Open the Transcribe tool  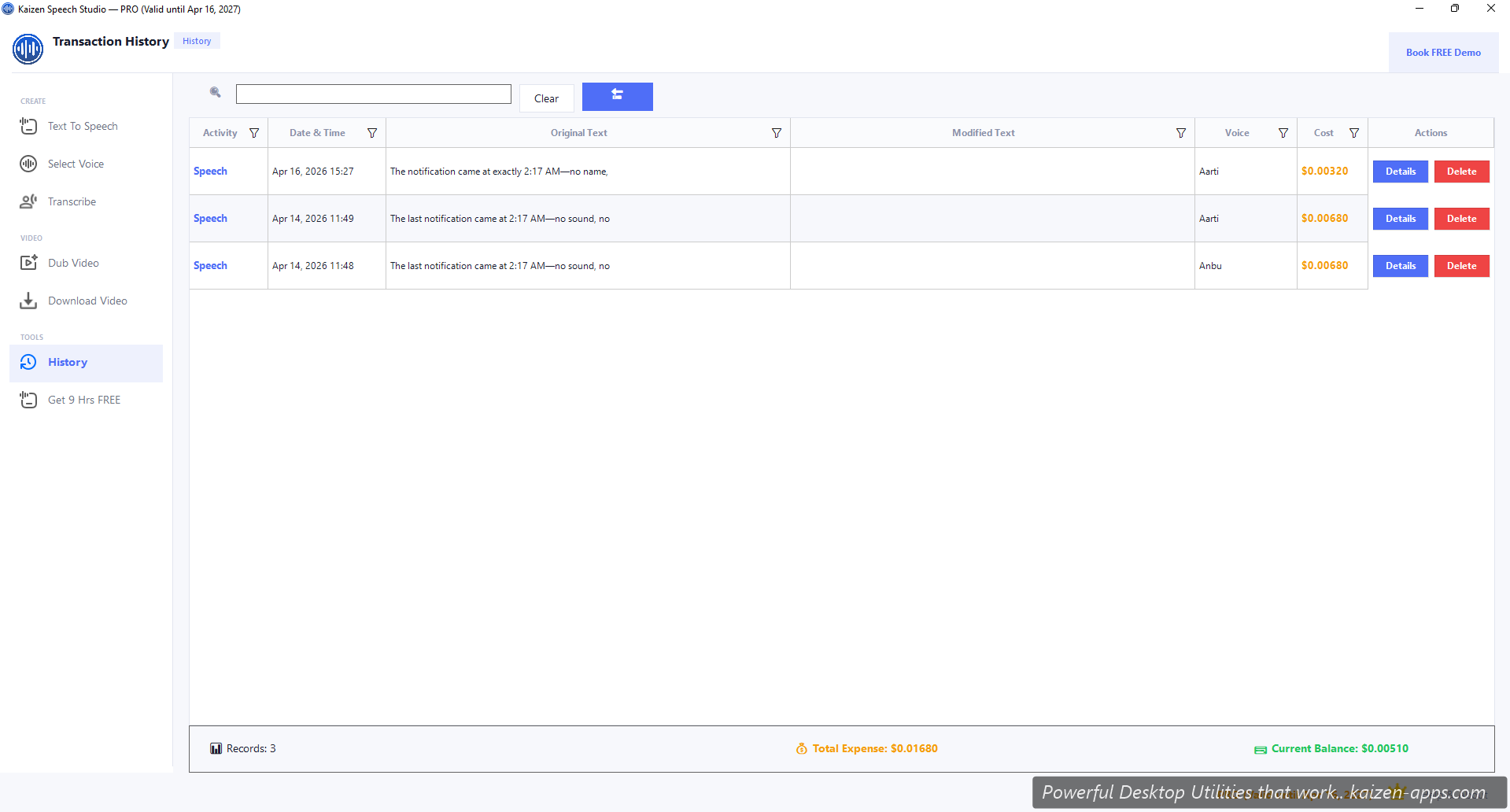(x=73, y=201)
